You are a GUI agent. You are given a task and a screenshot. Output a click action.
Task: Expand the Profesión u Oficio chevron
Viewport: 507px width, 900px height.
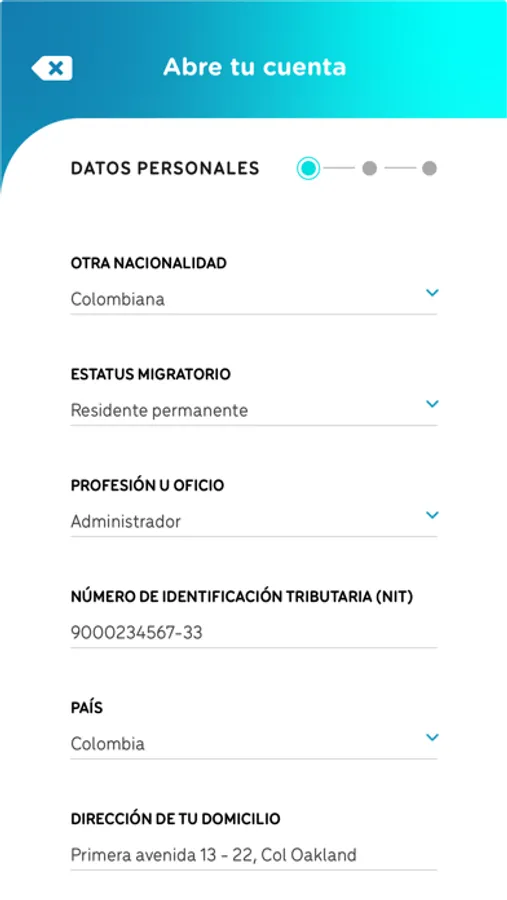click(432, 515)
